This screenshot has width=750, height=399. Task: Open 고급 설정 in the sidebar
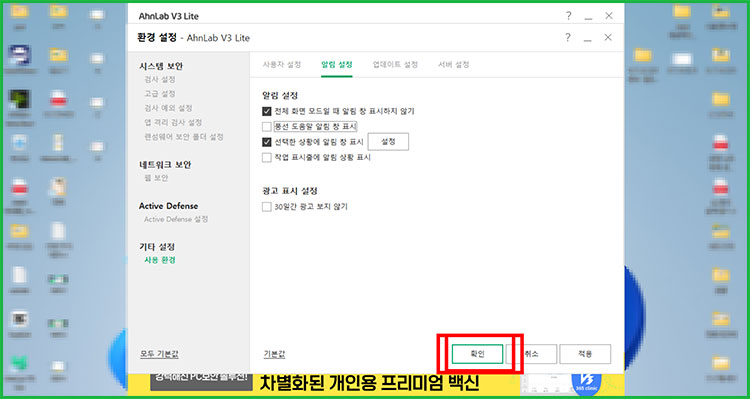pyautogui.click(x=160, y=94)
